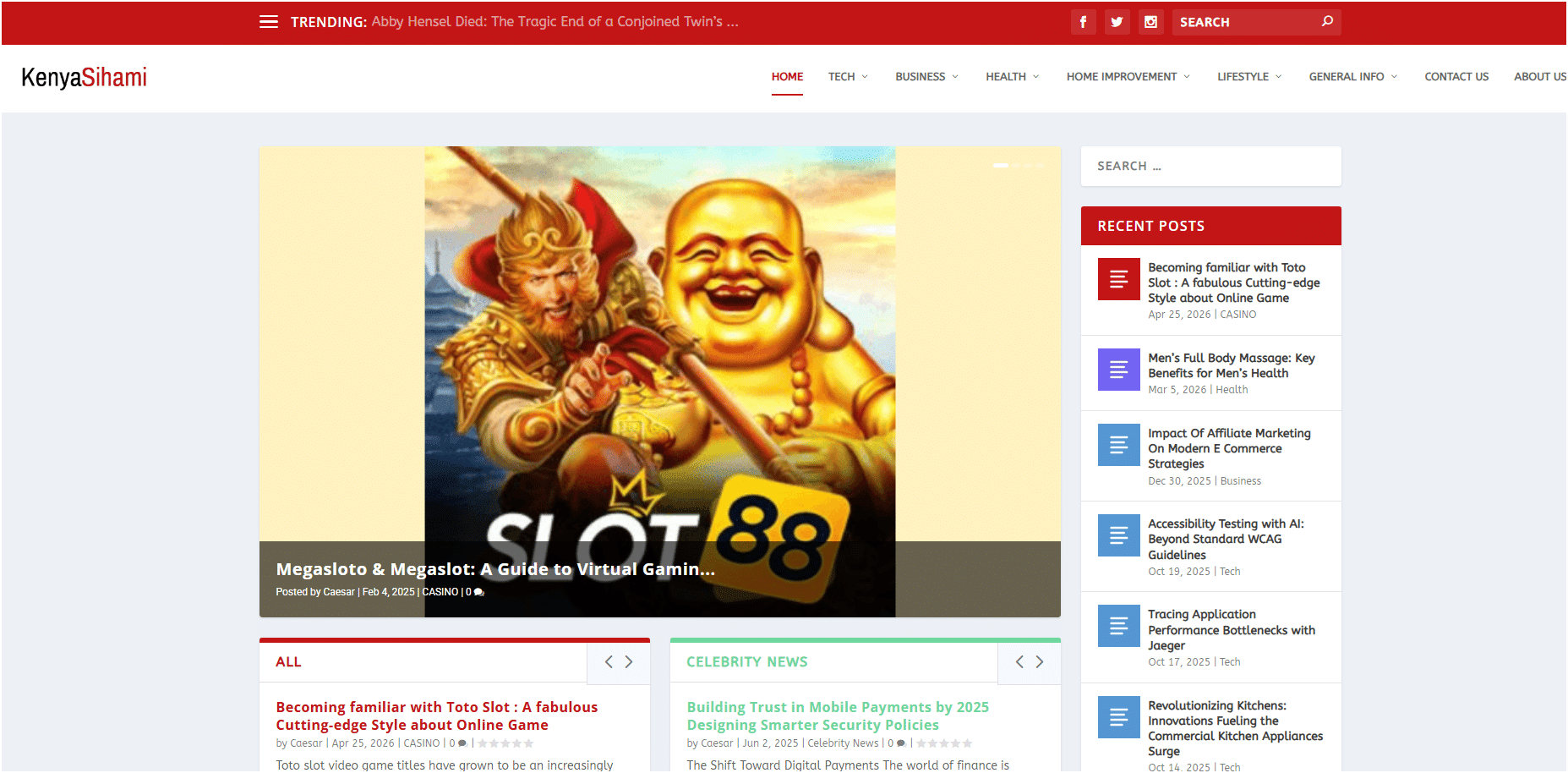
Task: Click the active slider position indicator
Action: click(x=1001, y=165)
